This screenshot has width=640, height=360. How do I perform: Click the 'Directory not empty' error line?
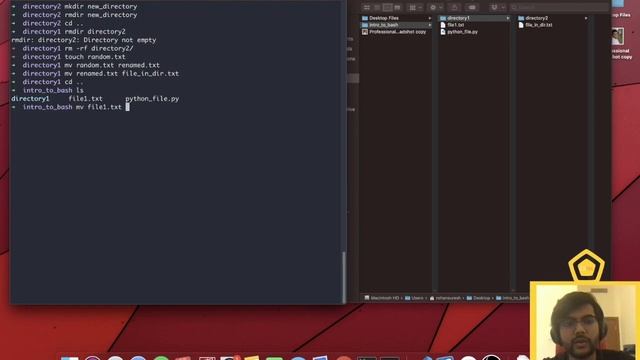tap(84, 40)
